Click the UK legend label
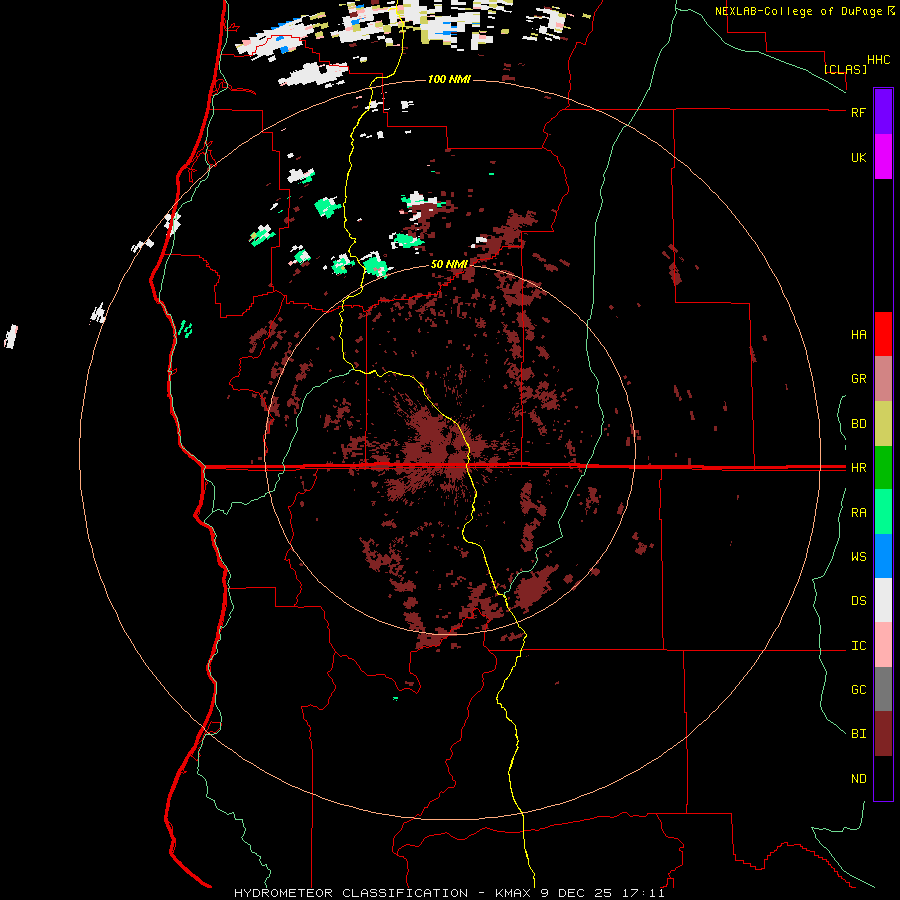 click(858, 158)
